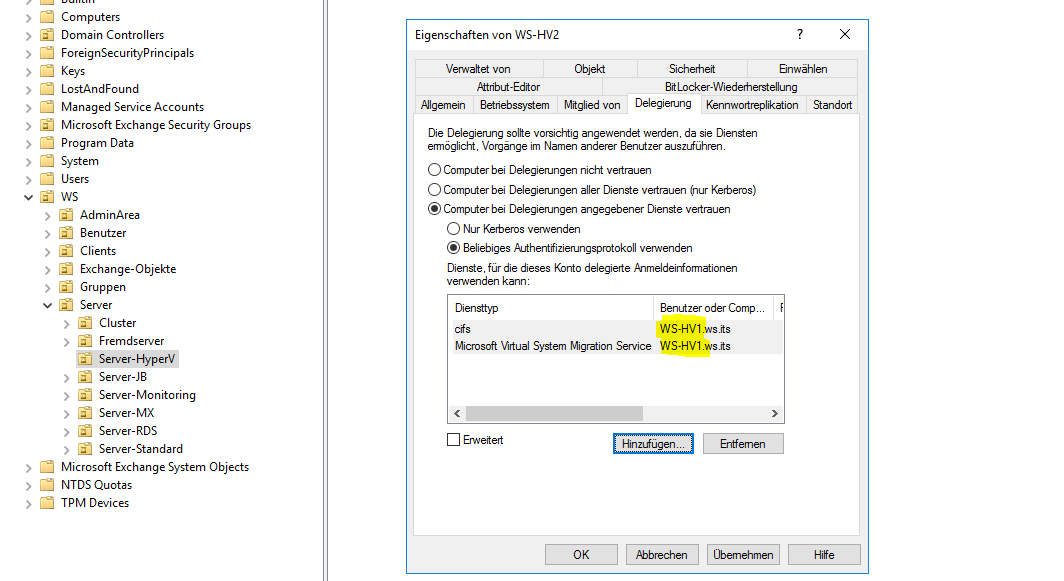
Task: Click the Computers container folder icon
Action: click(47, 16)
